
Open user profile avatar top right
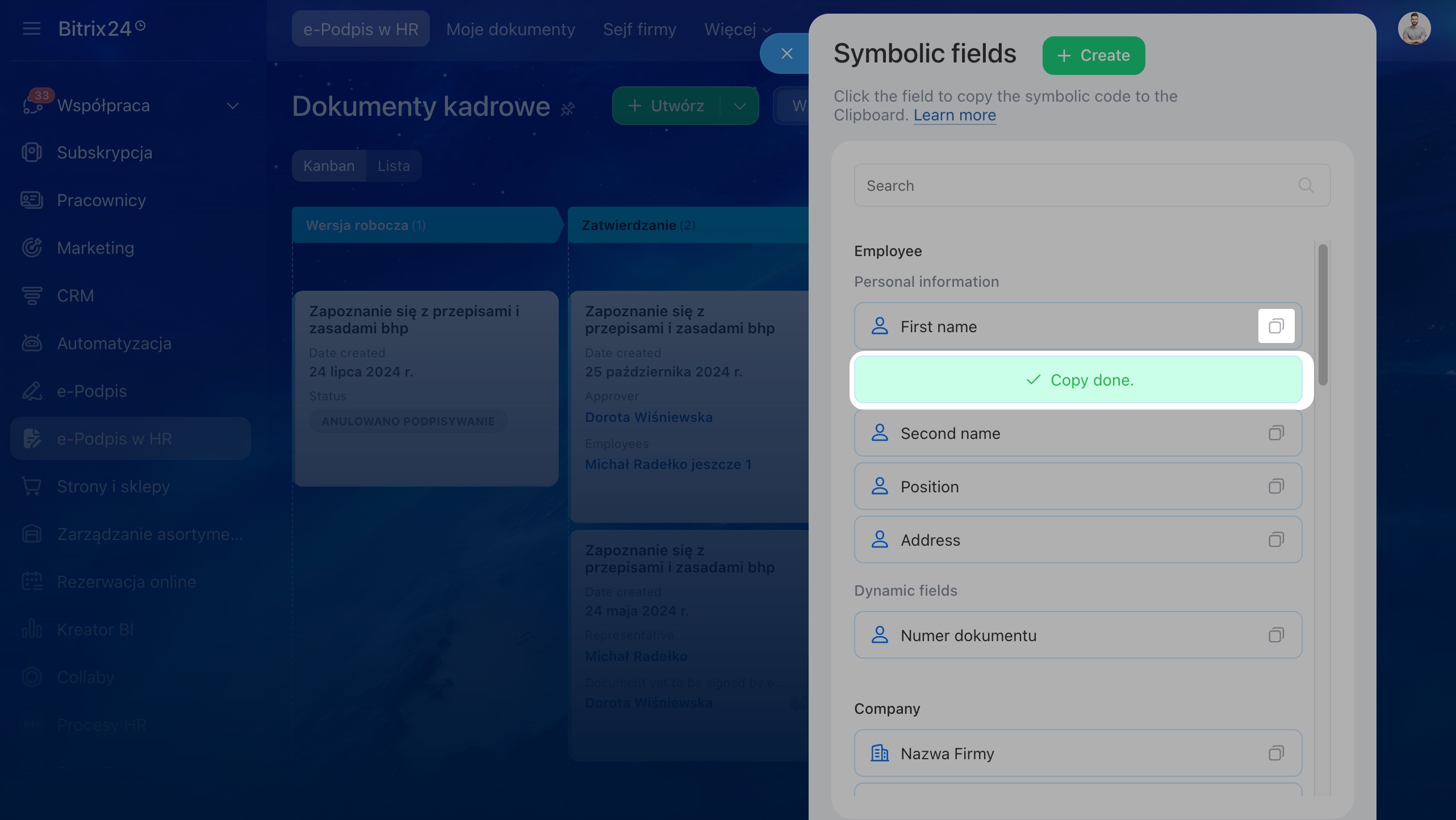point(1413,28)
